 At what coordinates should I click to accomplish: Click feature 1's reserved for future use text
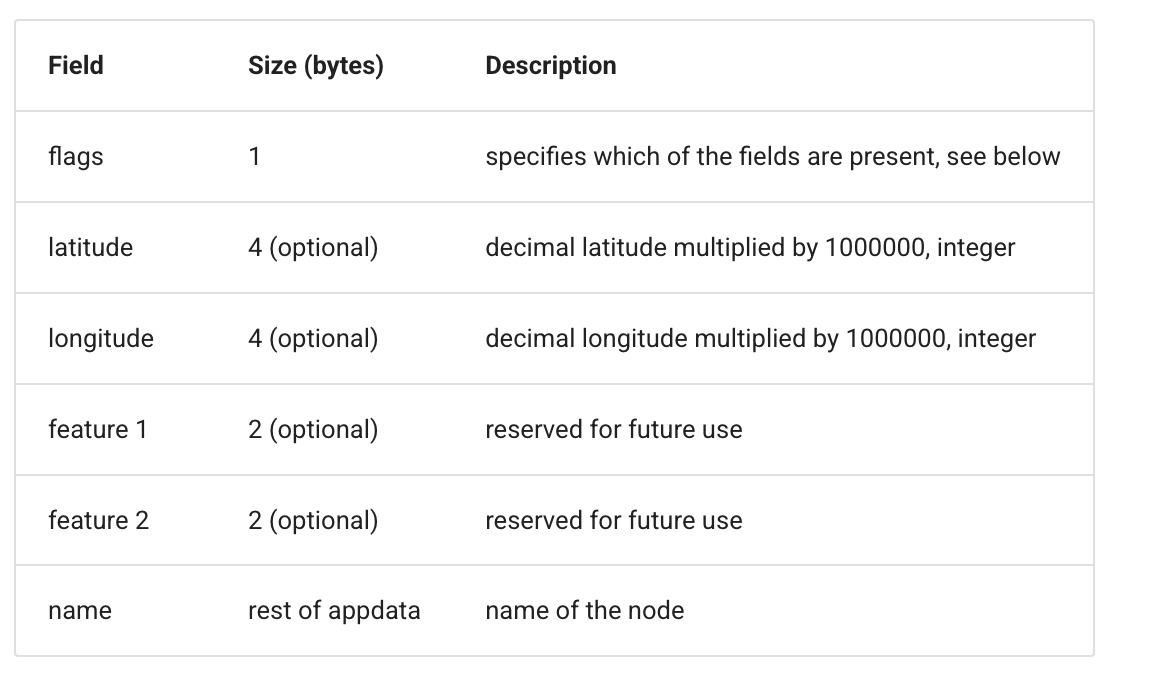tap(613, 429)
